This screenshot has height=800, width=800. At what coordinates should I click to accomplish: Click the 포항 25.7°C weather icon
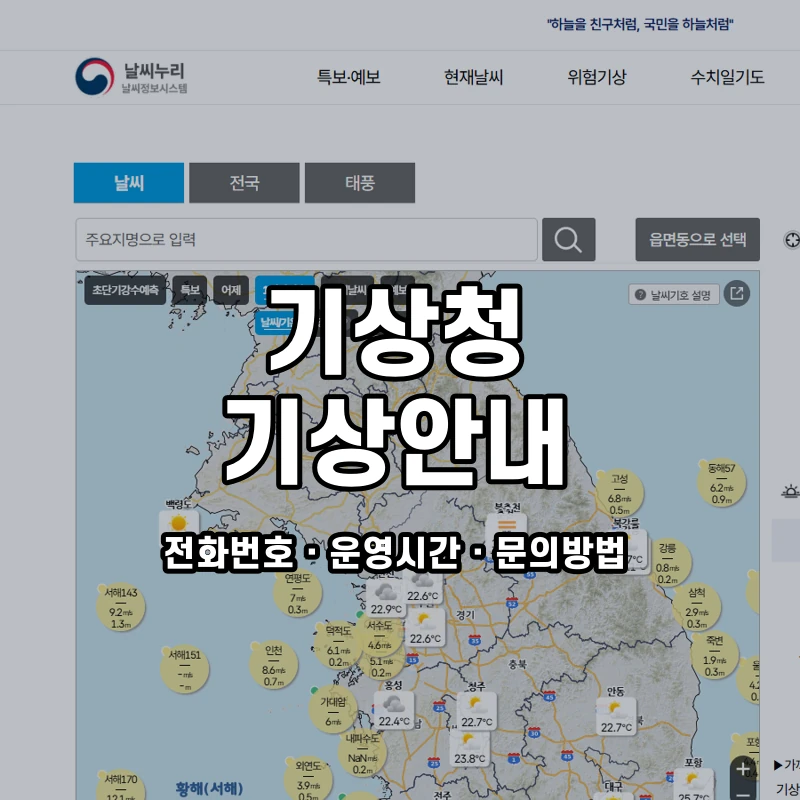[x=693, y=785]
